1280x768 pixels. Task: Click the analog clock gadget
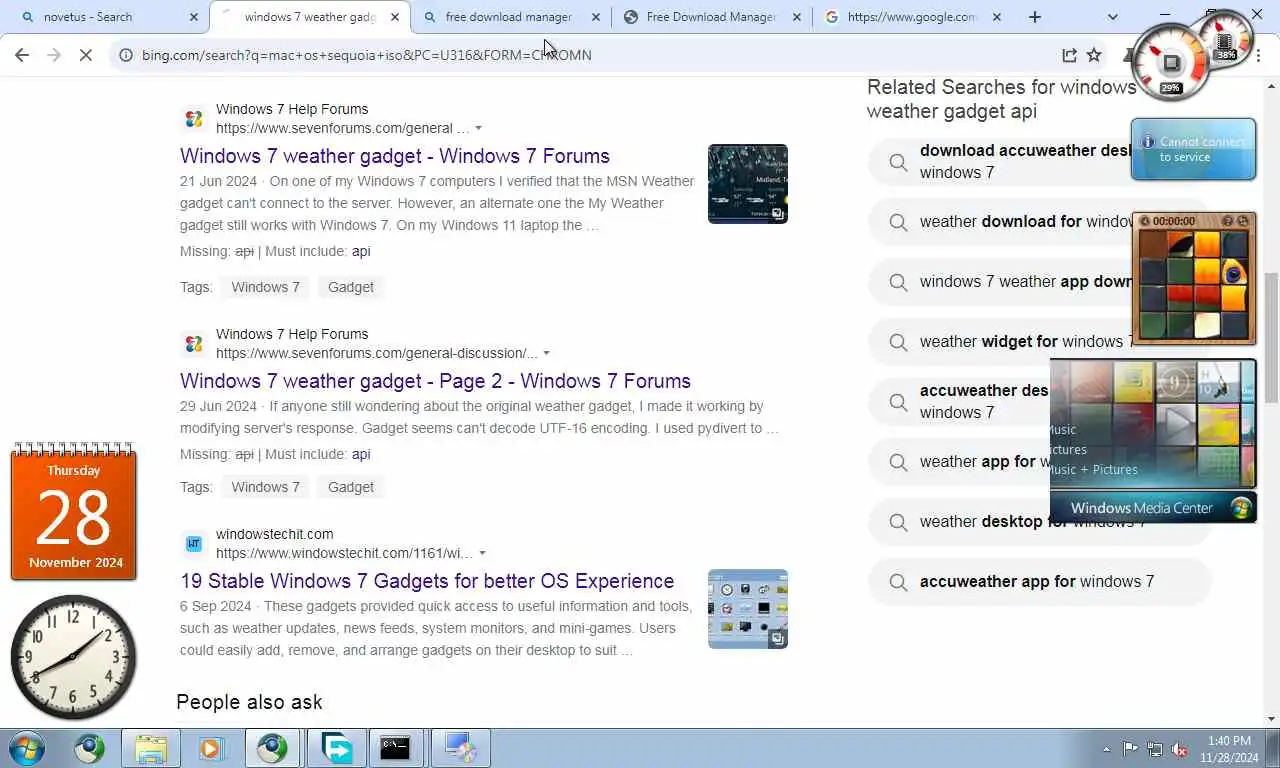pos(73,657)
